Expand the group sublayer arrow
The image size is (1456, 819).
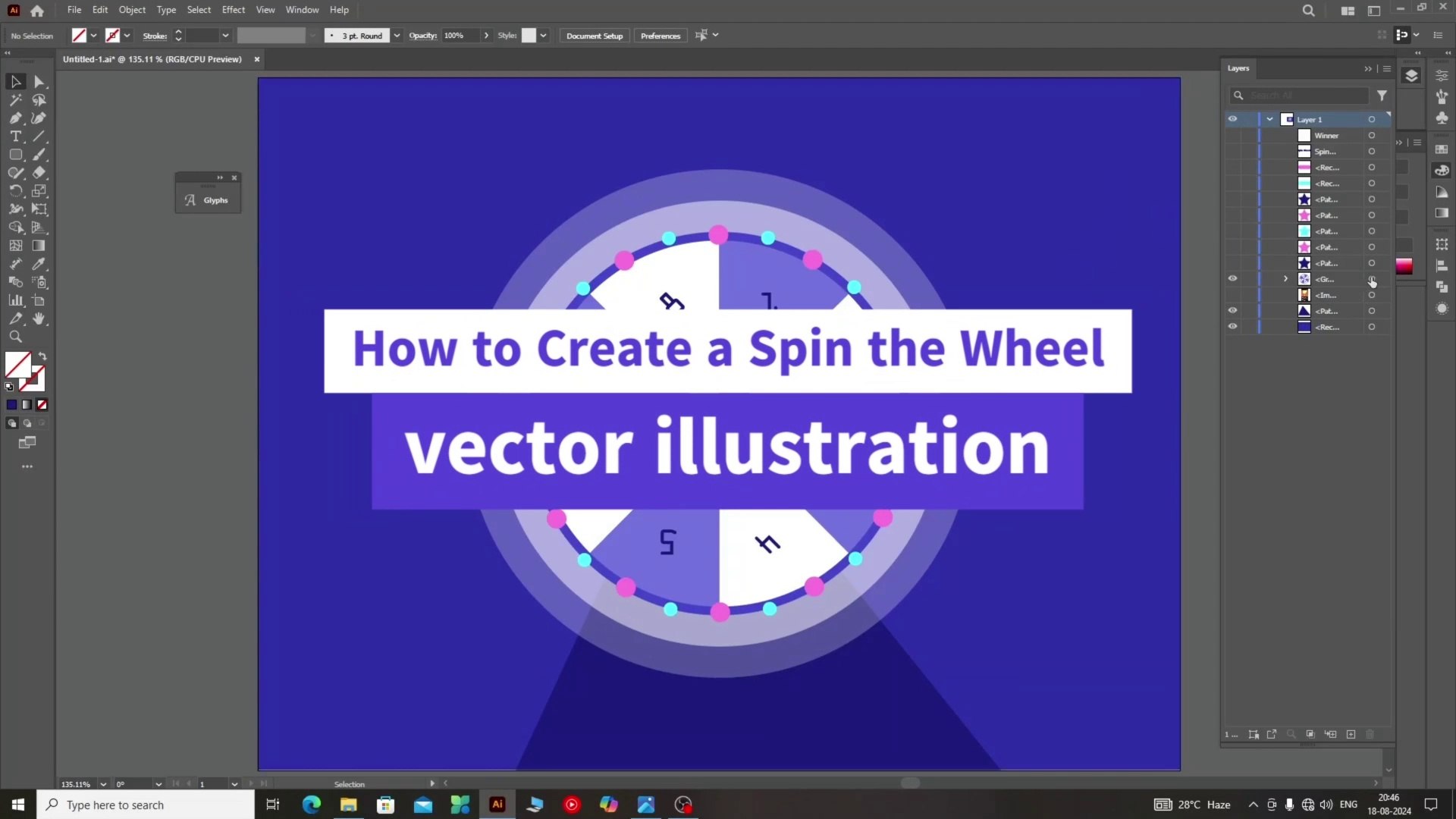coord(1285,279)
